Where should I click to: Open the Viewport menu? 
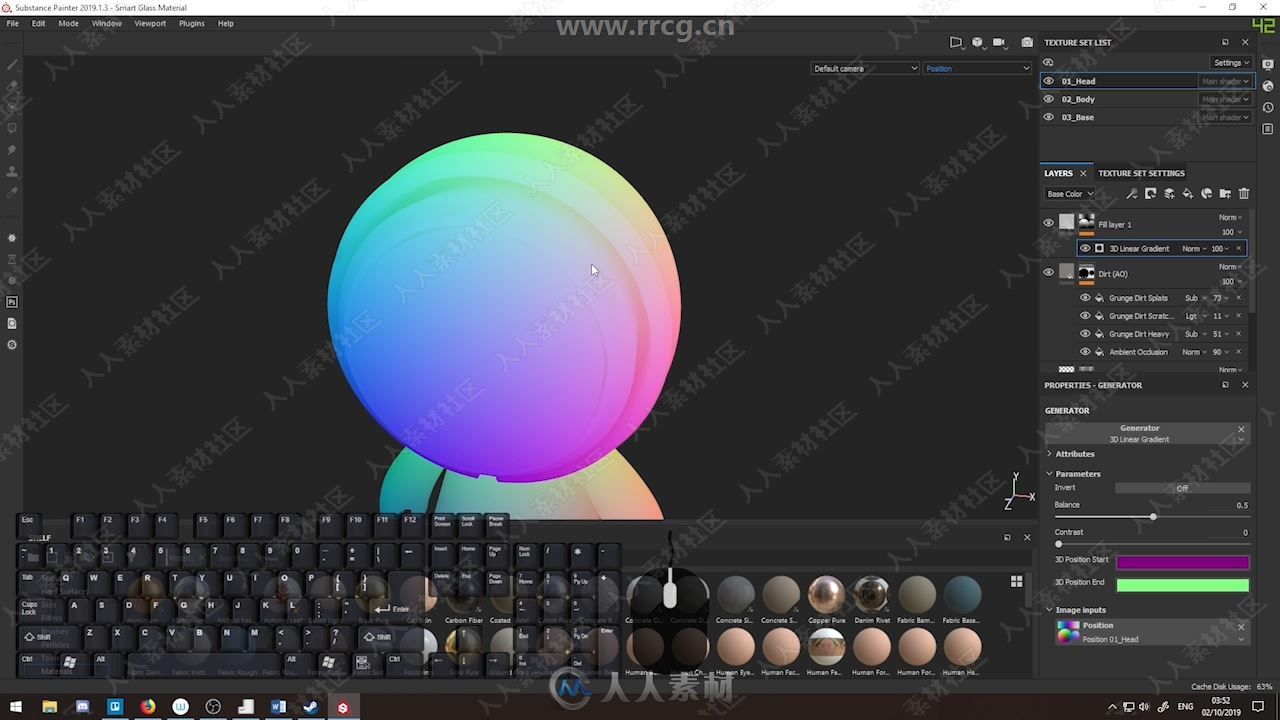click(150, 23)
